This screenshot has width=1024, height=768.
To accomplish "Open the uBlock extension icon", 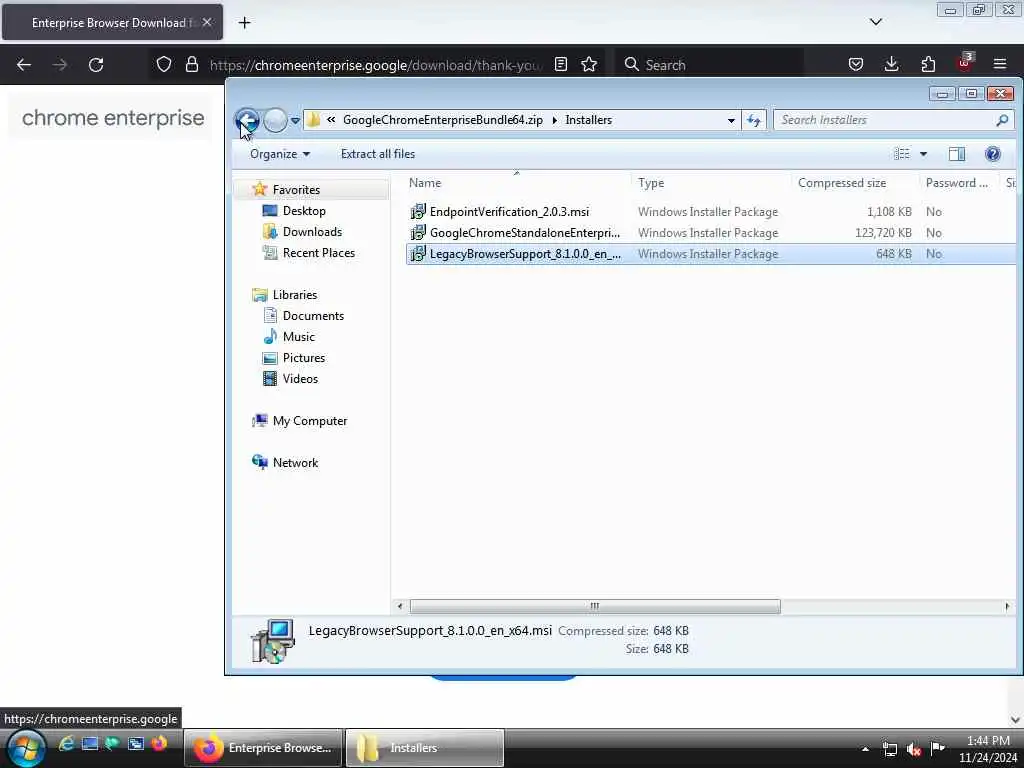I will [965, 63].
